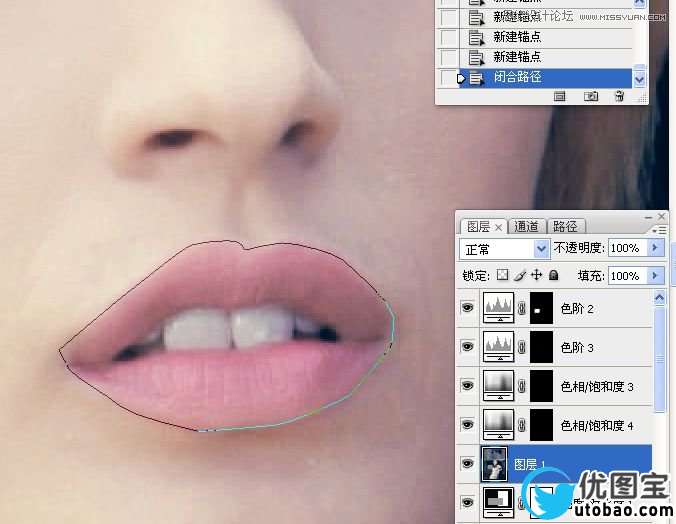This screenshot has height=524, width=676.
Task: Select layer named 色相/饱和度 3
Action: (x=597, y=386)
